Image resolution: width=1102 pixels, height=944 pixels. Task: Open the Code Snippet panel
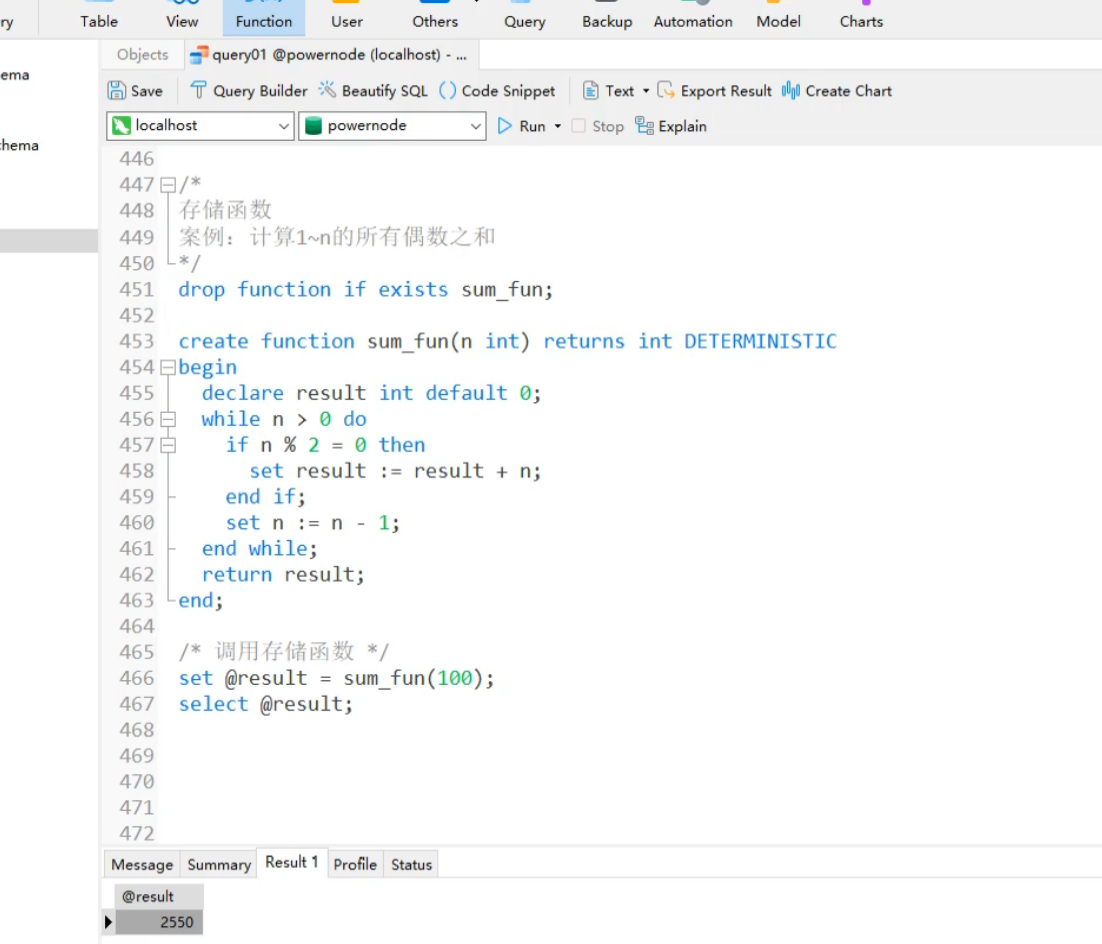pyautogui.click(x=497, y=91)
